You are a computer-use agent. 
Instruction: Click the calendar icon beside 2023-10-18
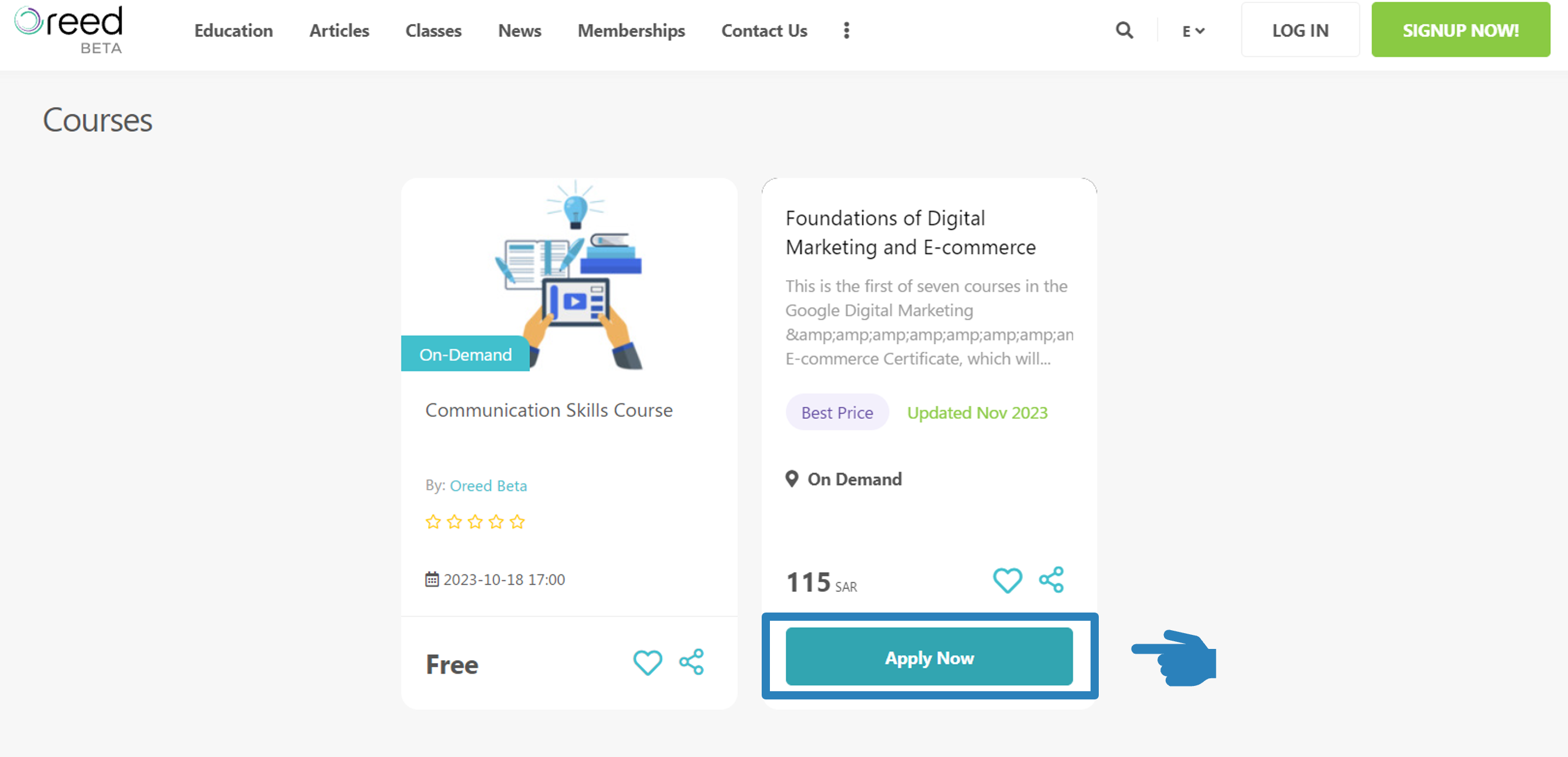[432, 578]
